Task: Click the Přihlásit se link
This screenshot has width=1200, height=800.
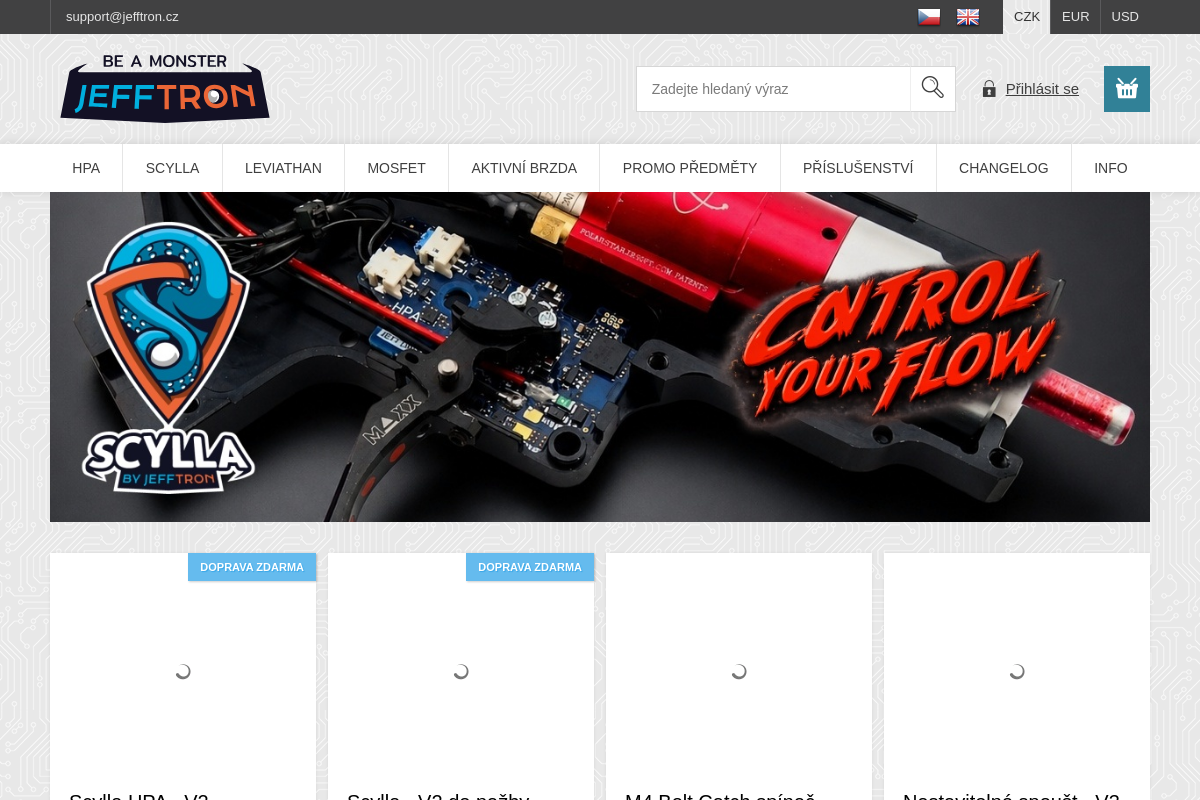Action: click(1042, 89)
